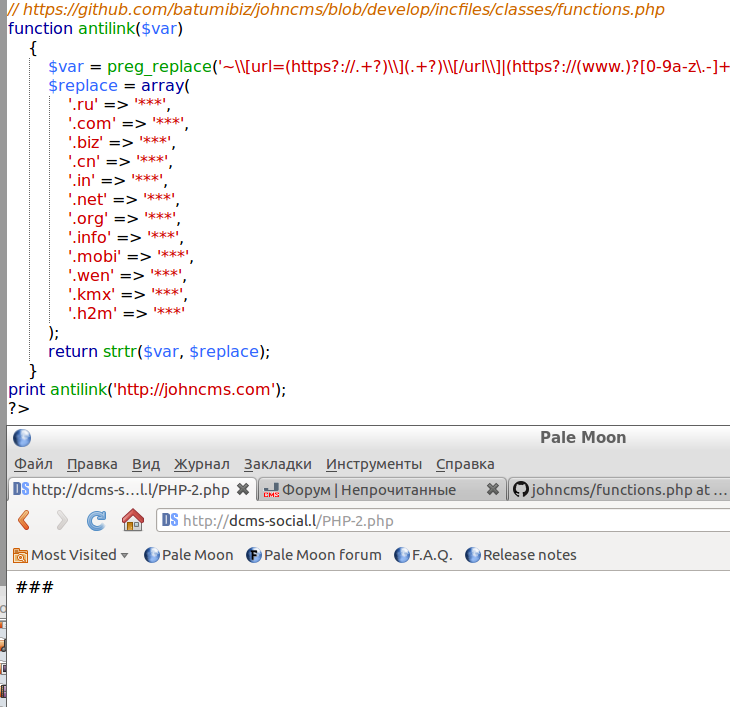Viewport: 730px width, 707px height.
Task: Click the Pale Moon window title icon
Action: (x=21, y=438)
